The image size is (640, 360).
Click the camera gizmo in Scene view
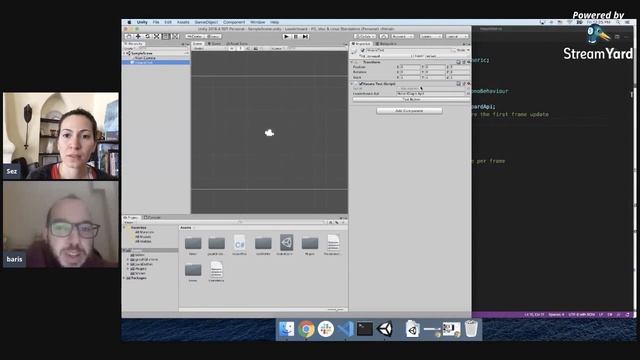(x=269, y=133)
